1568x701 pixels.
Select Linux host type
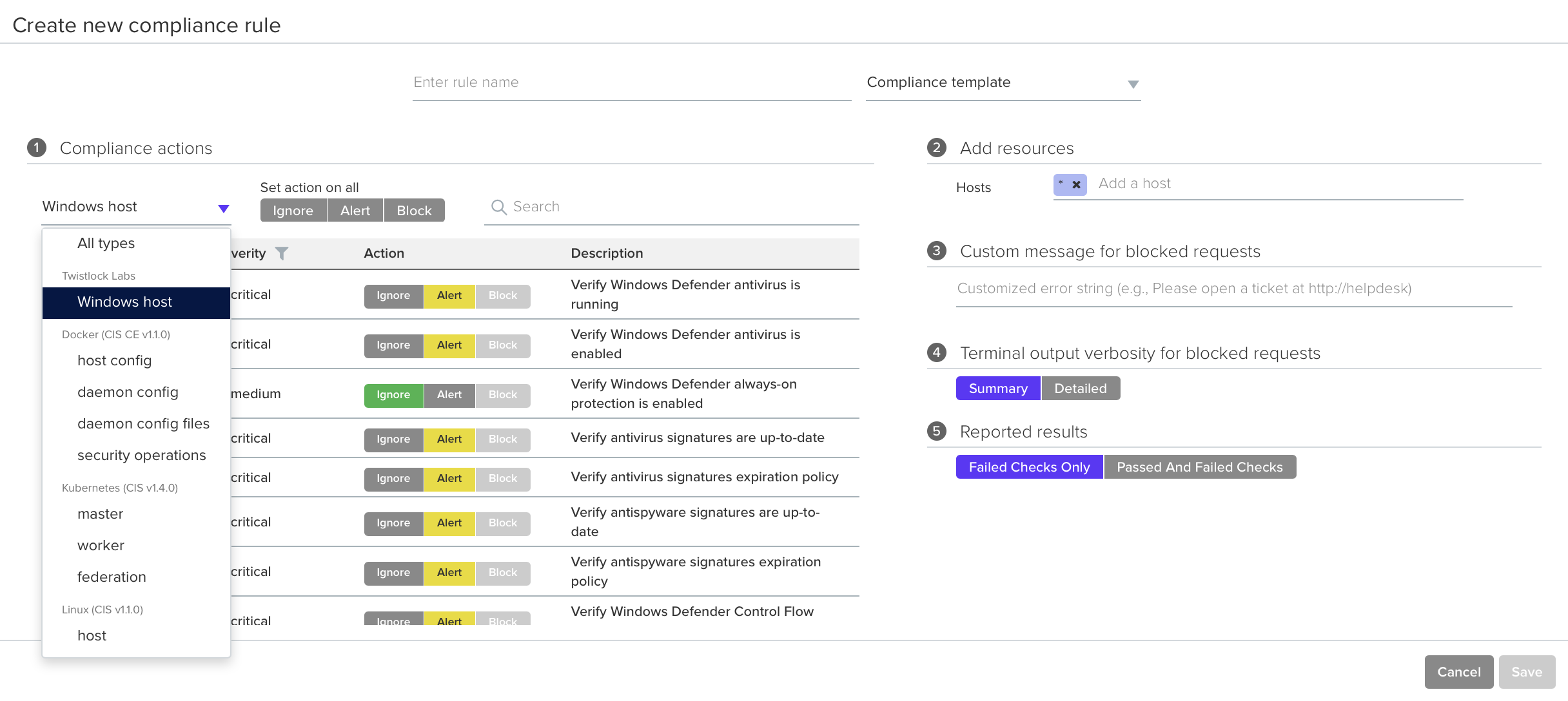click(136, 636)
